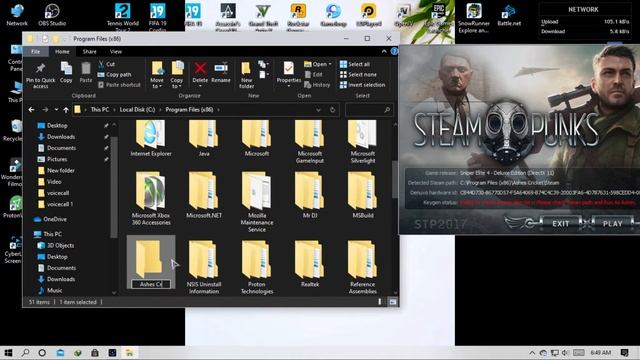The image size is (640, 360).
Task: Click Pin to Quick access icon
Action: [40, 75]
